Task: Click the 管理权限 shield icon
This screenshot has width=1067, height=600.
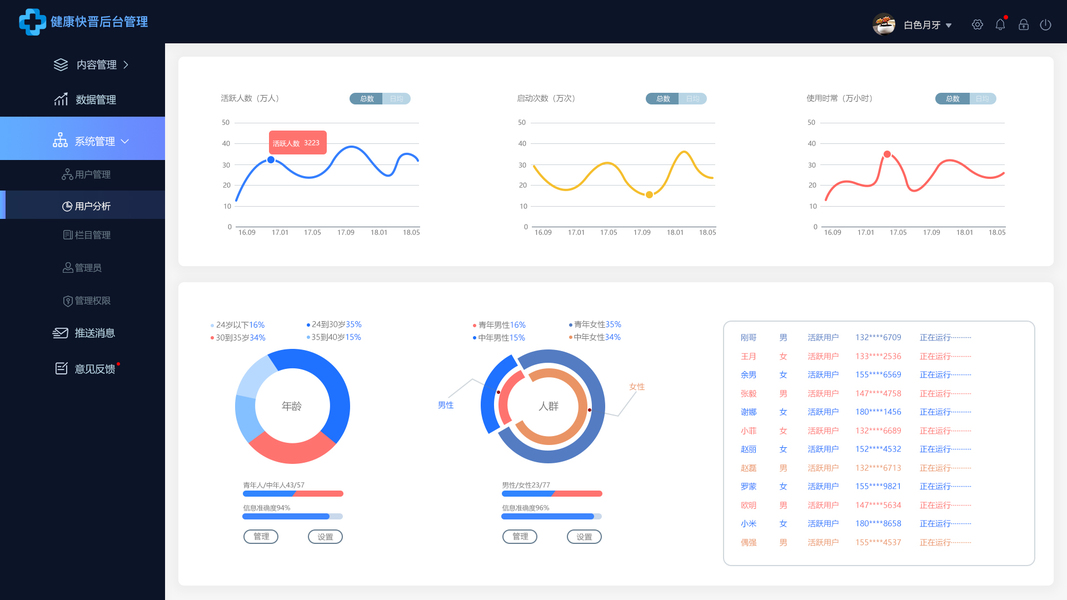Action: (67, 301)
